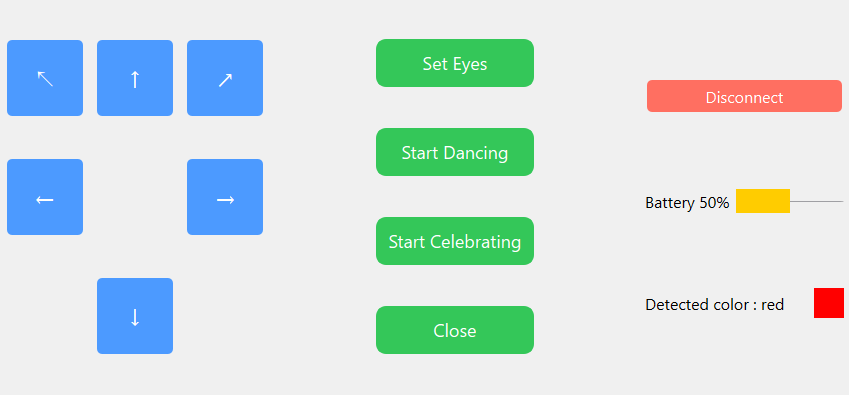Click the diagonal up-right arrow button
The height and width of the screenshot is (395, 849).
pyautogui.click(x=225, y=78)
